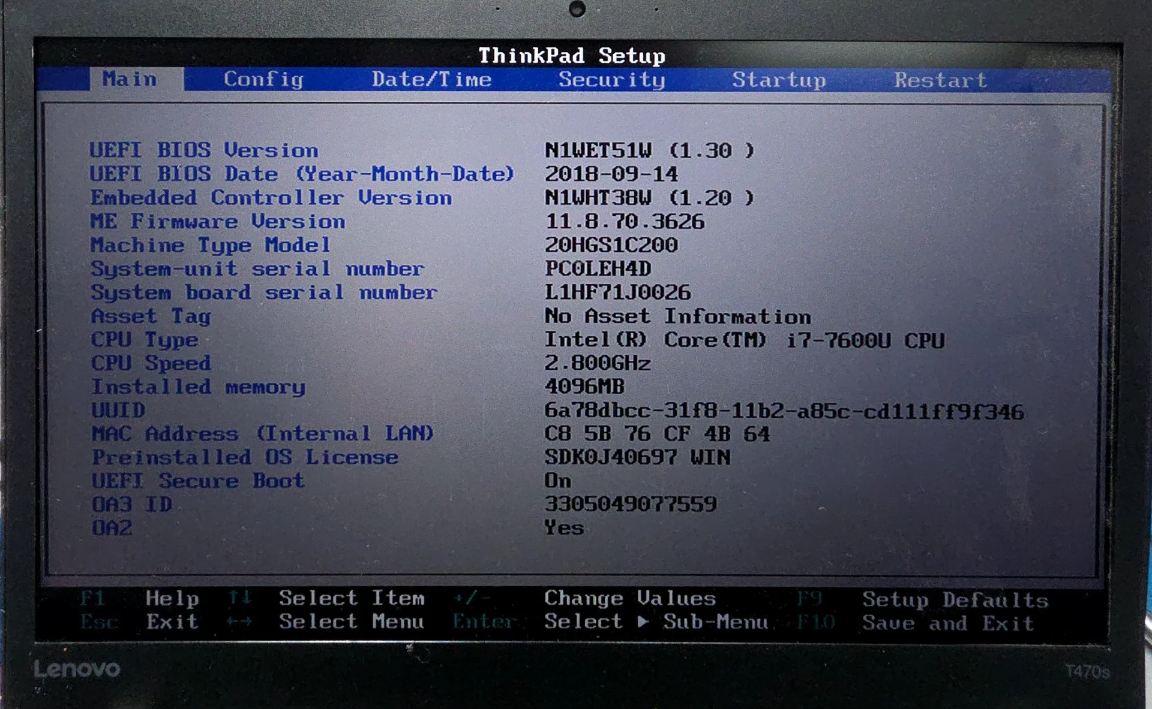Viewport: 1152px width, 709px height.
Task: Click MAC Address (Internal LAN) label
Action: click(x=262, y=433)
